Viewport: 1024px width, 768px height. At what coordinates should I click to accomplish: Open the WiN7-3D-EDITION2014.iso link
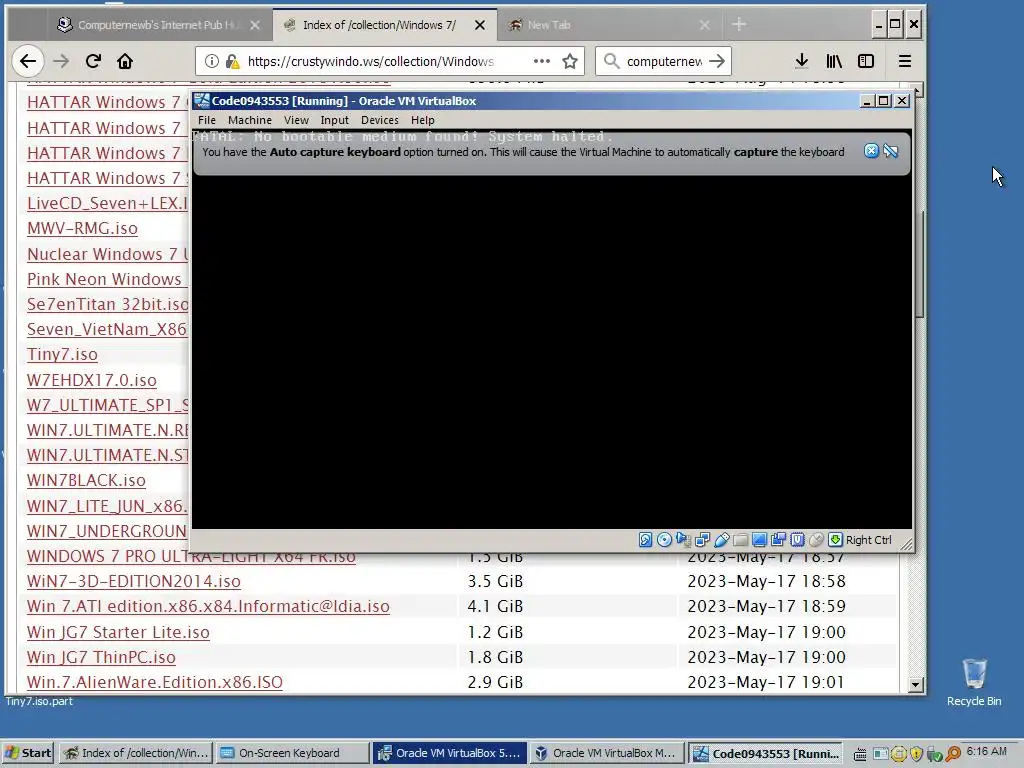134,581
